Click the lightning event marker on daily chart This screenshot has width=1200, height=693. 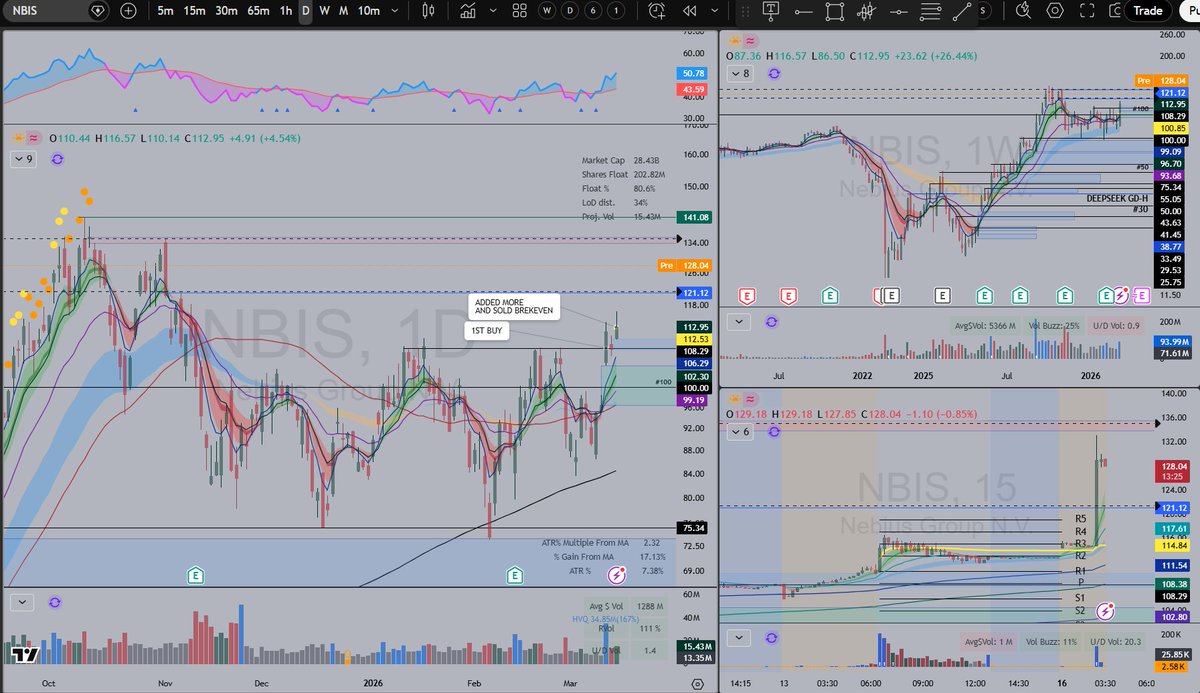[x=617, y=574]
